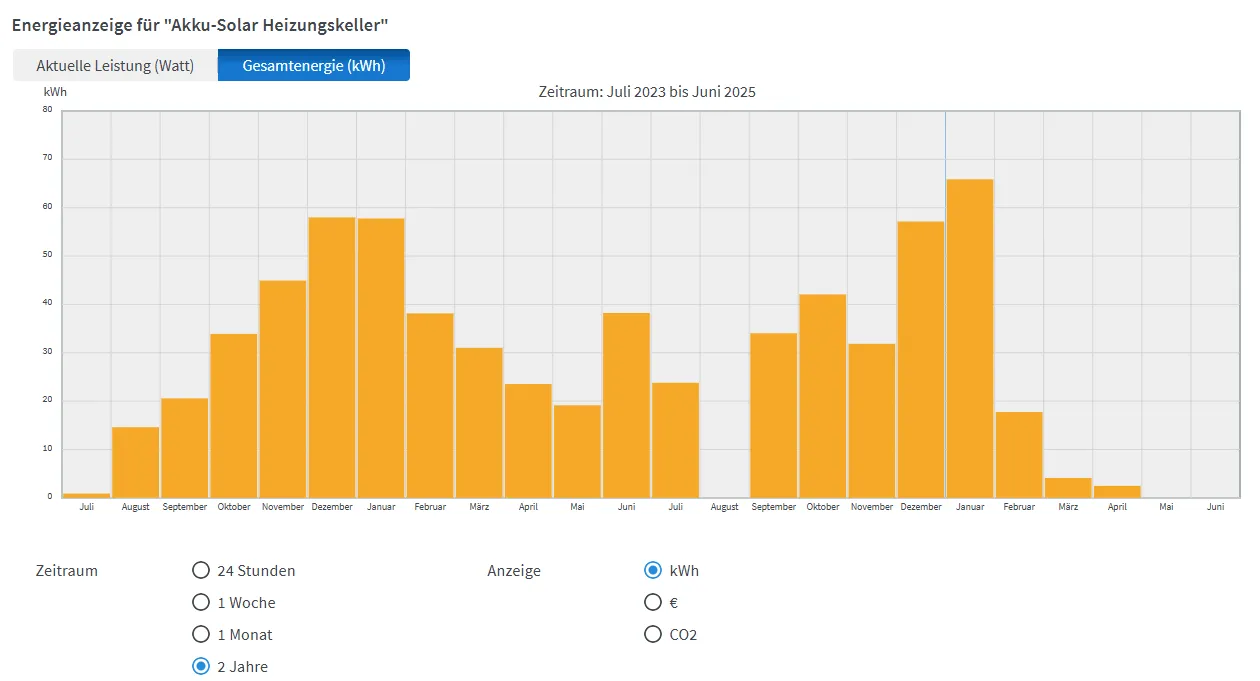Select the second Oktober bar near 42 kWh
Viewport: 1260px width, 681px height.
point(822,396)
